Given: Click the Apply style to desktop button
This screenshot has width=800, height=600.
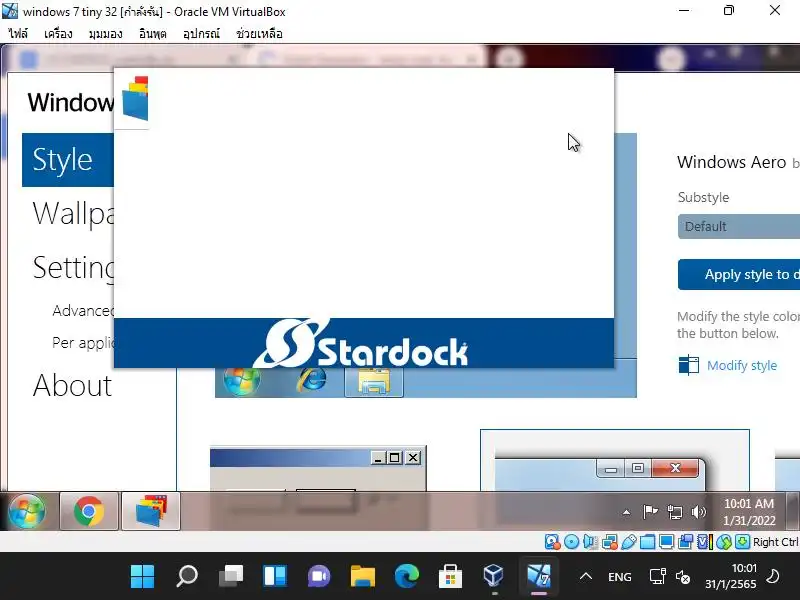Looking at the screenshot, I should [x=739, y=274].
